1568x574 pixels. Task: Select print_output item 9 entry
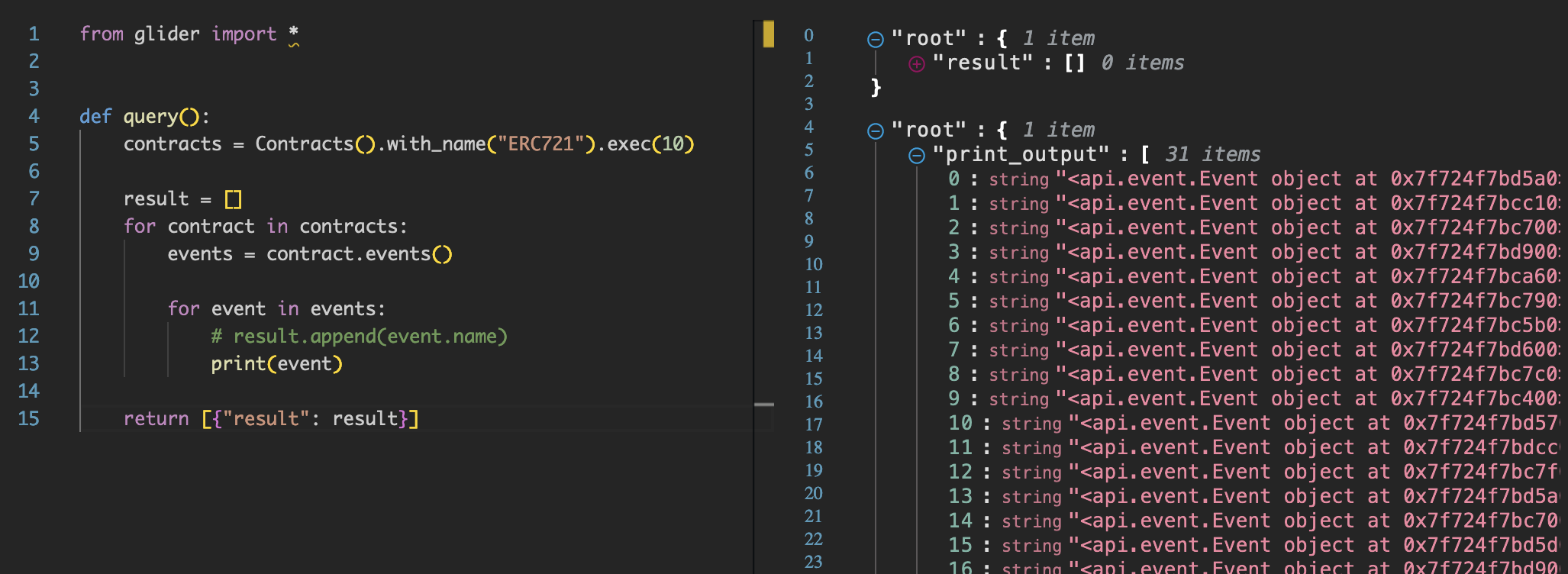click(1253, 398)
